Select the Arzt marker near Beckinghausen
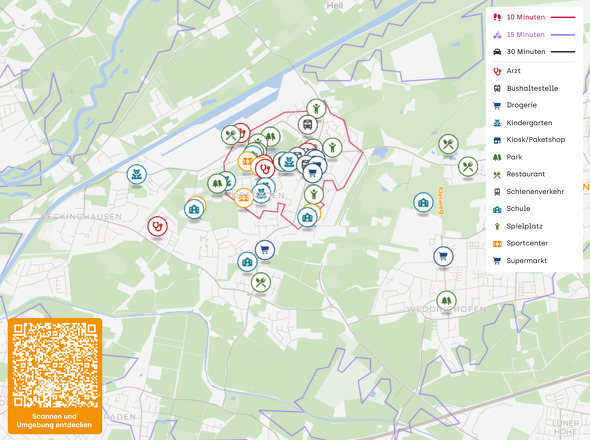 click(157, 226)
